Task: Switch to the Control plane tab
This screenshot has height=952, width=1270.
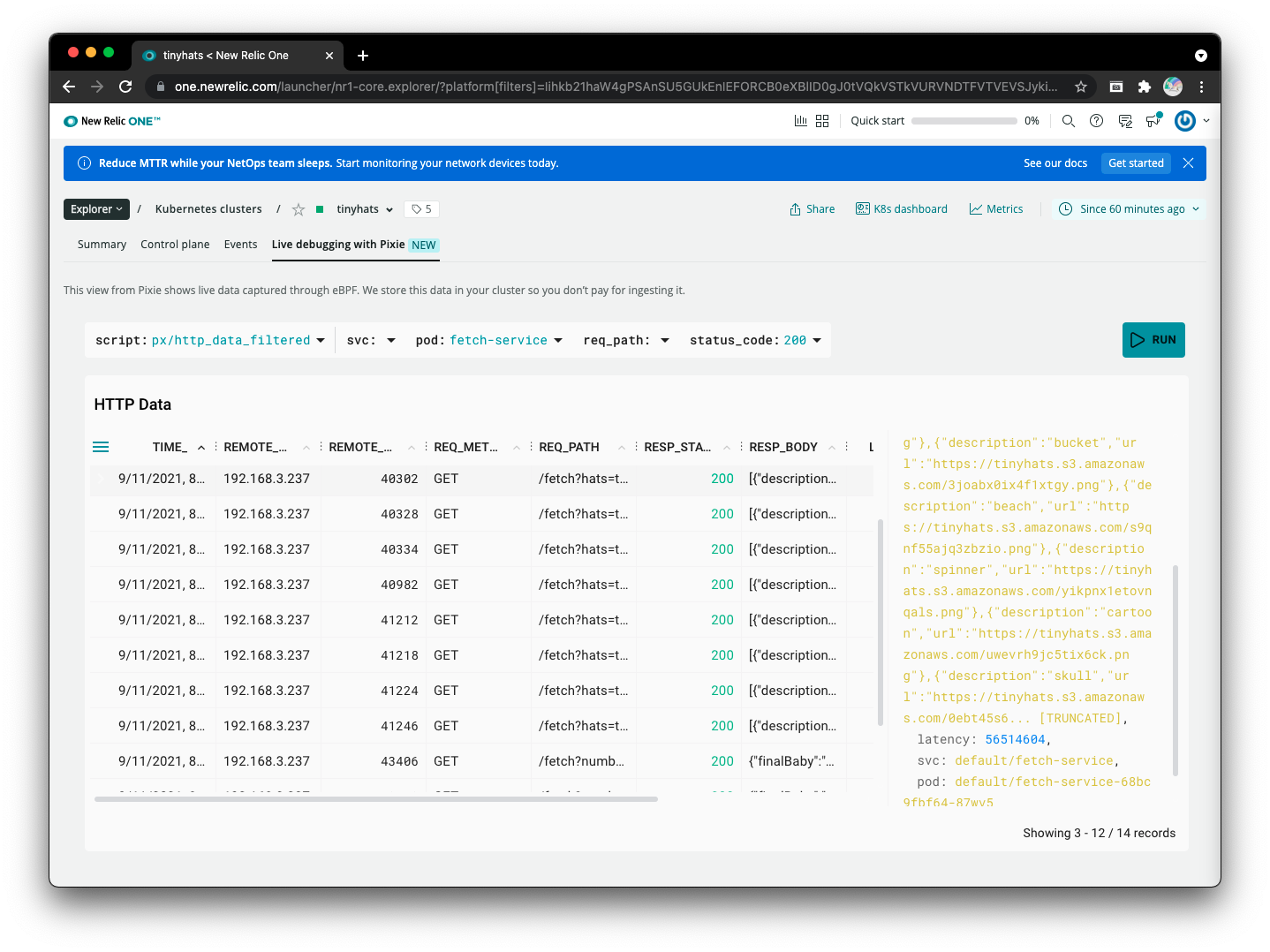Action: 175,245
